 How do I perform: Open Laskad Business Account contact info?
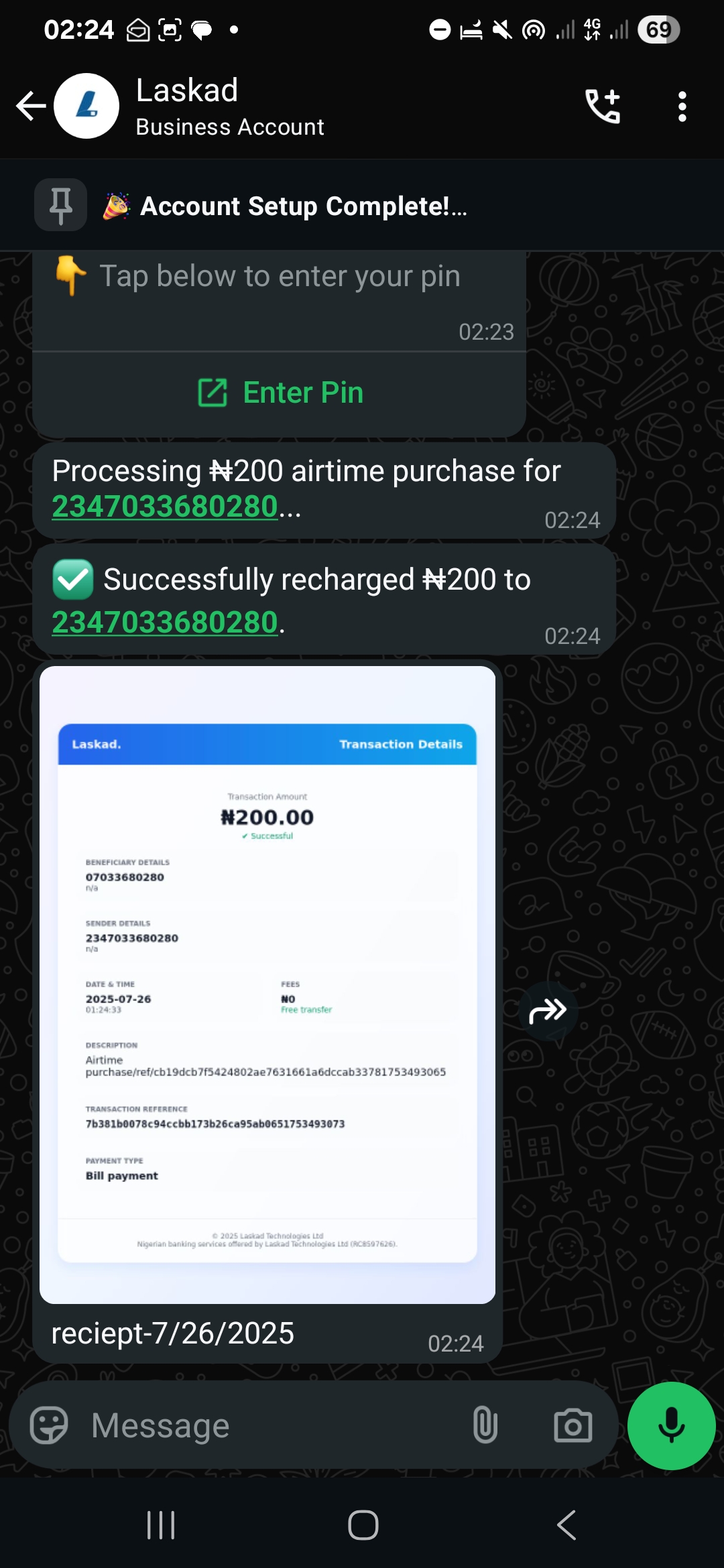[x=229, y=106]
